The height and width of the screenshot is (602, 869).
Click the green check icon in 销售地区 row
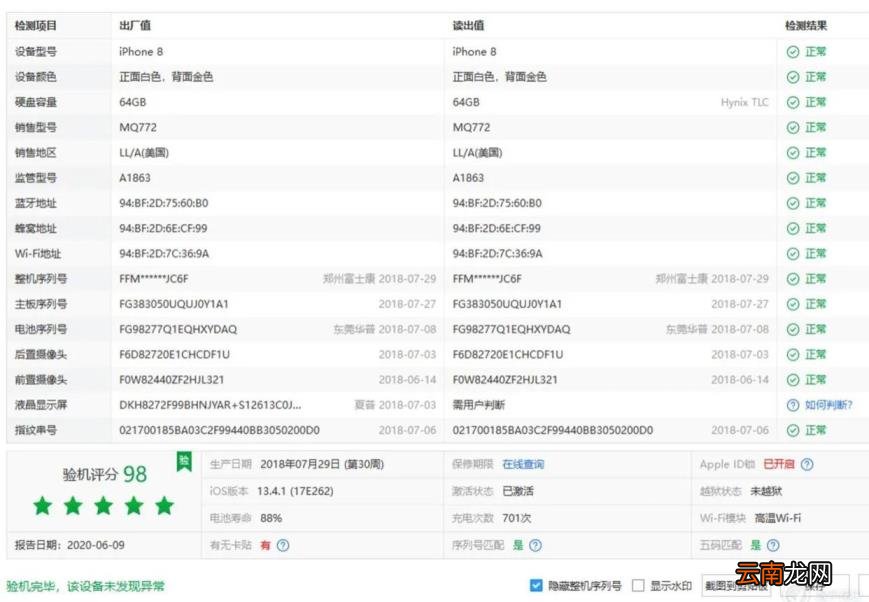pos(793,152)
